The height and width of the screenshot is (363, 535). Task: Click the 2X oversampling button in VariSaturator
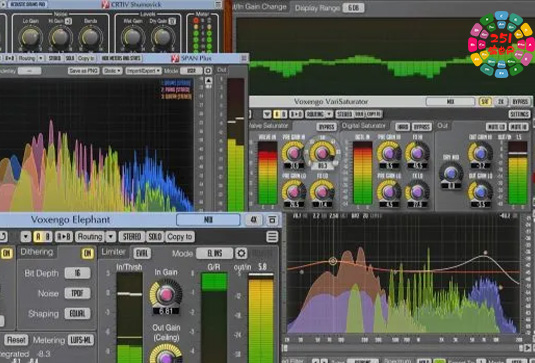pos(501,102)
